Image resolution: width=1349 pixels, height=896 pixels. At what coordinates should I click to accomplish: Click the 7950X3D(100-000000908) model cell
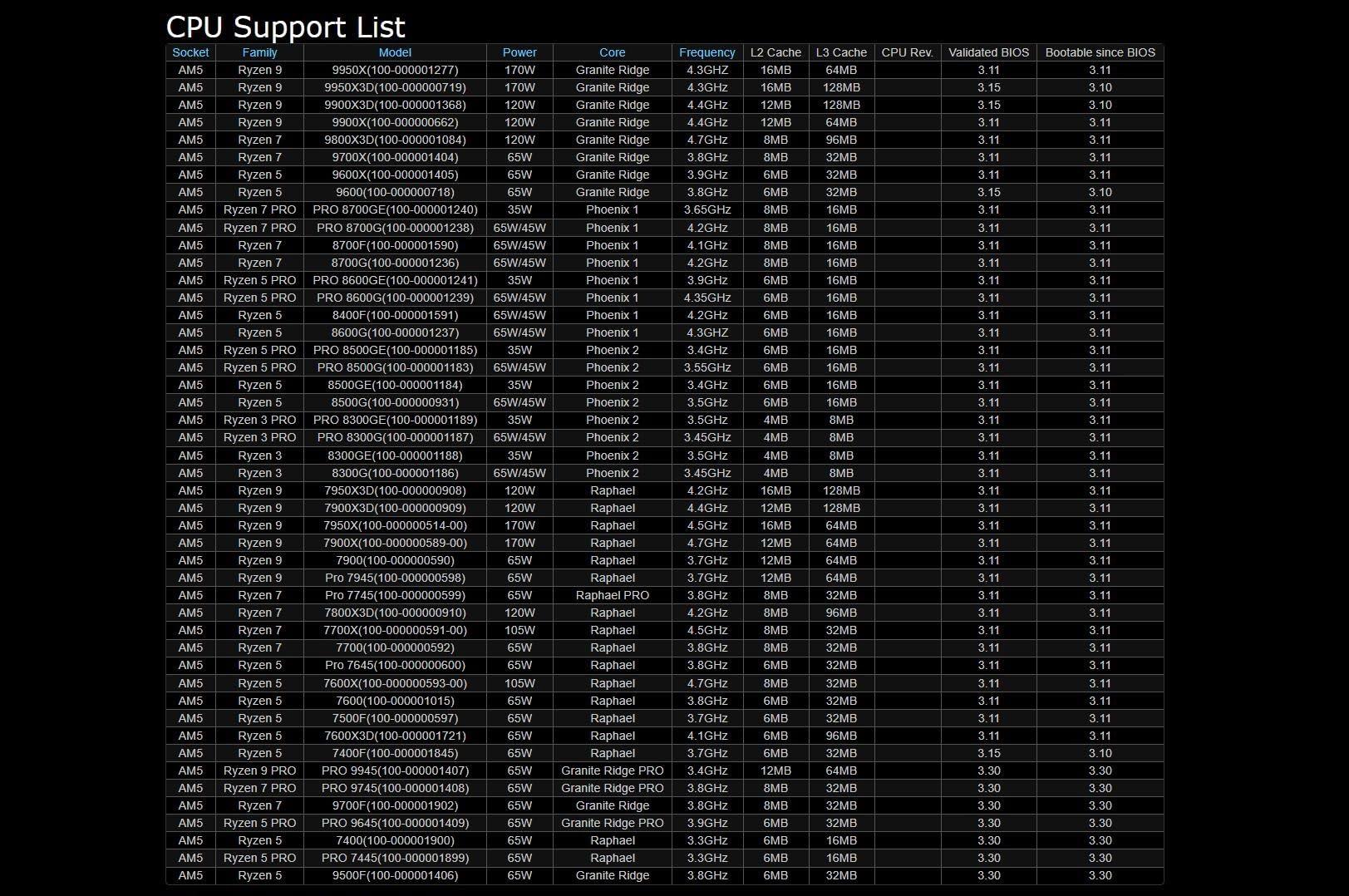(x=395, y=490)
